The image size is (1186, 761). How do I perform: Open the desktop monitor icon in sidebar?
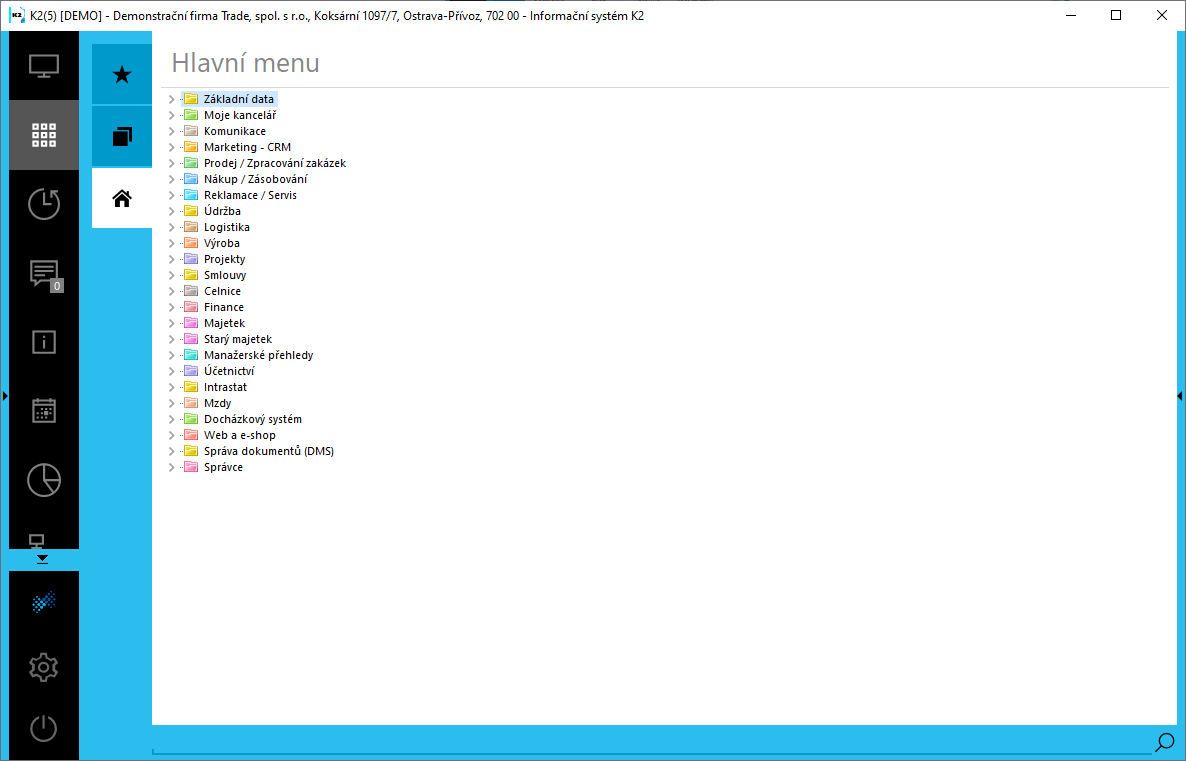[44, 66]
